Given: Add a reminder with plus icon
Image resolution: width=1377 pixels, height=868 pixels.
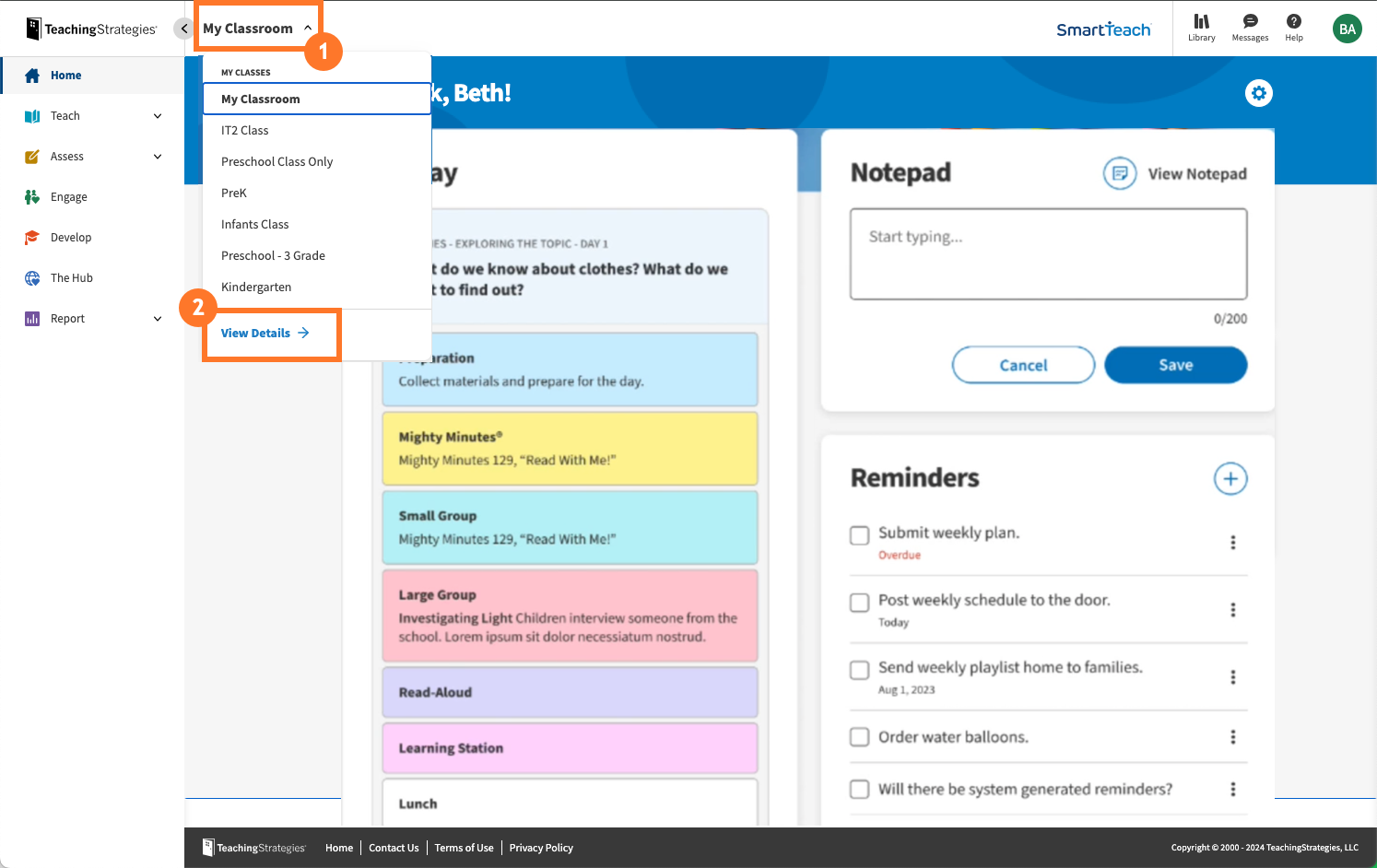Looking at the screenshot, I should coord(1230,479).
